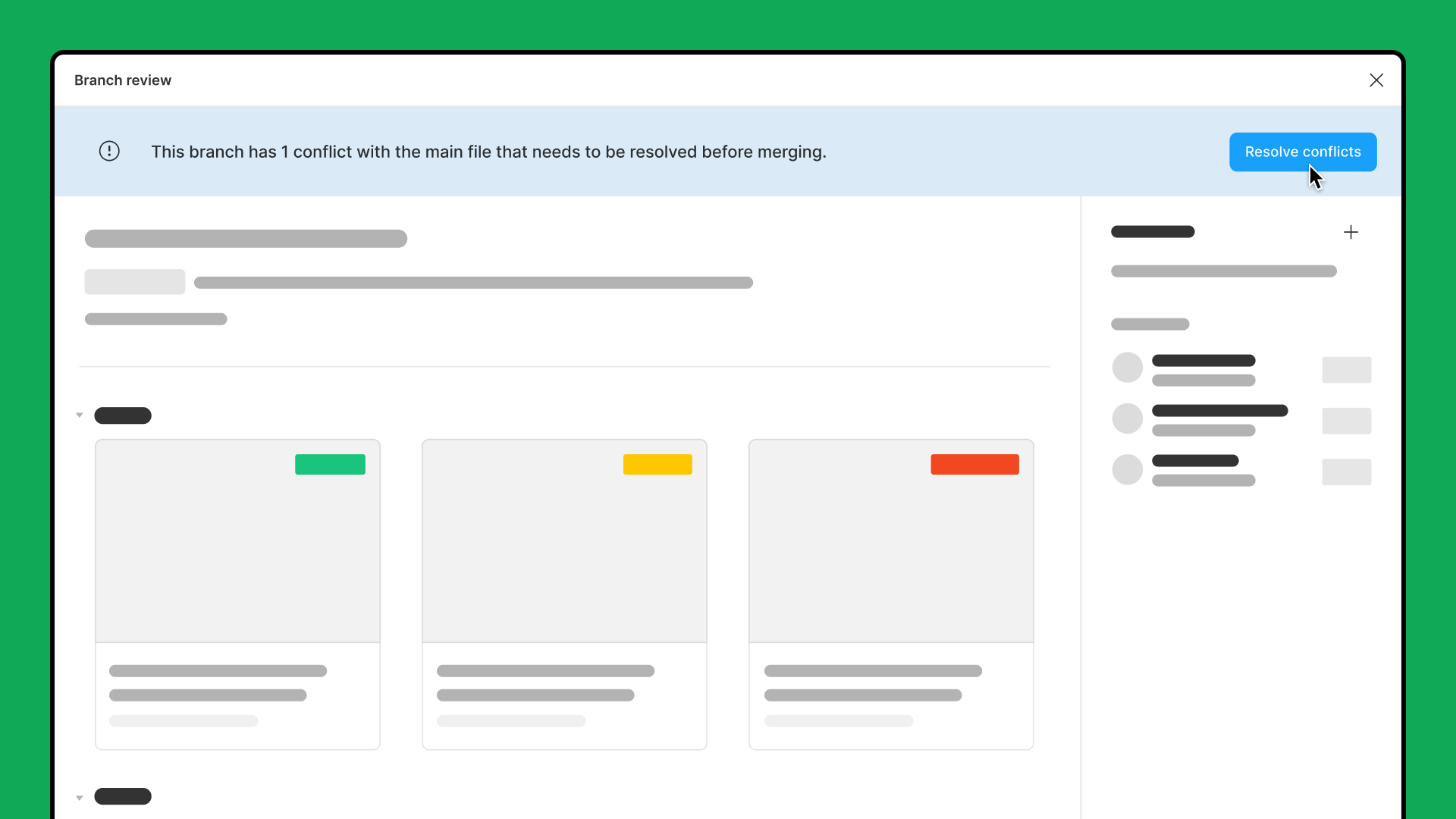Click the first avatar in the sidebar list
The image size is (1456, 819).
(1127, 367)
